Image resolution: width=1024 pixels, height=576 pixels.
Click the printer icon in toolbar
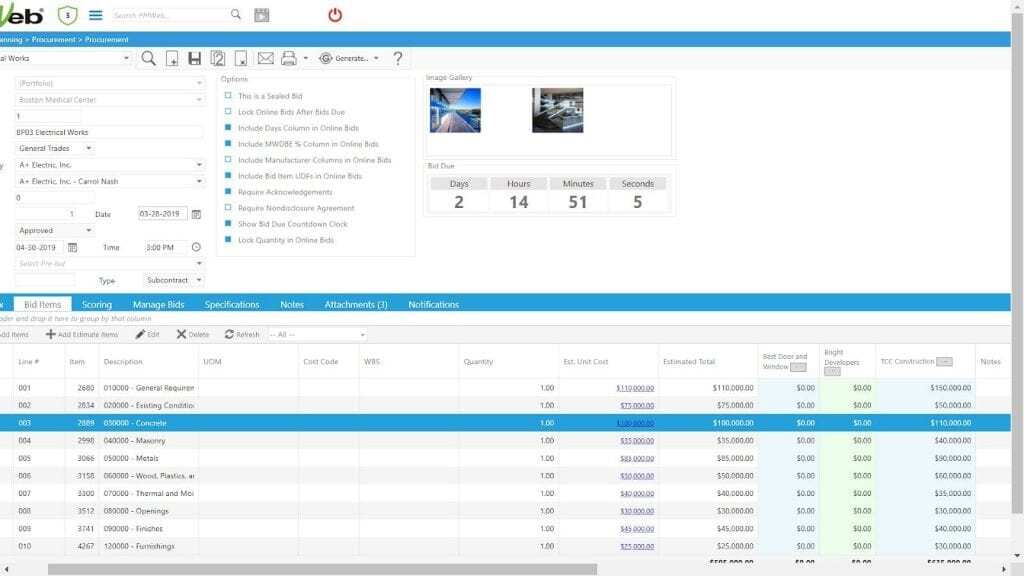(289, 58)
